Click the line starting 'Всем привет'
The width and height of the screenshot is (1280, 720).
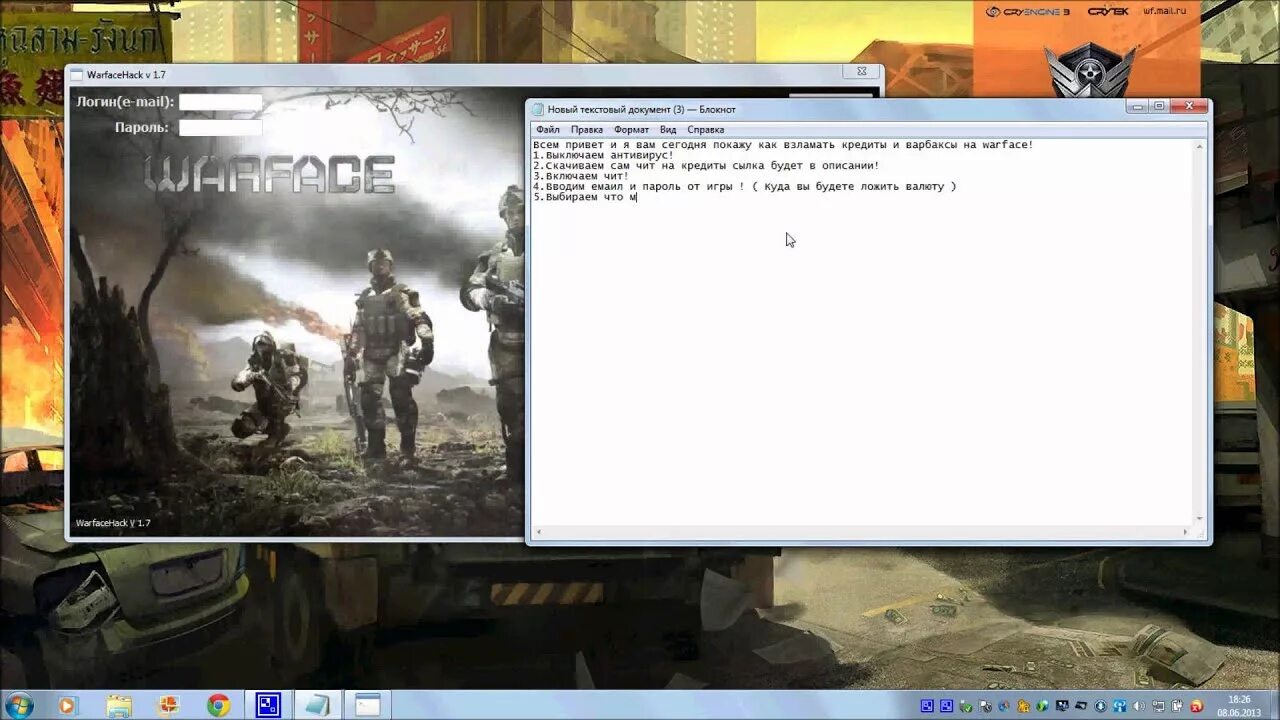click(x=783, y=145)
